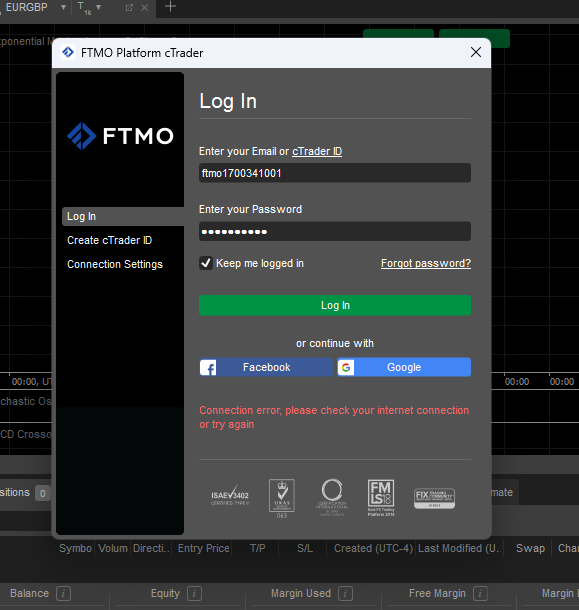Click the large FTMO logo in sidebar
The image size is (579, 610).
click(120, 136)
